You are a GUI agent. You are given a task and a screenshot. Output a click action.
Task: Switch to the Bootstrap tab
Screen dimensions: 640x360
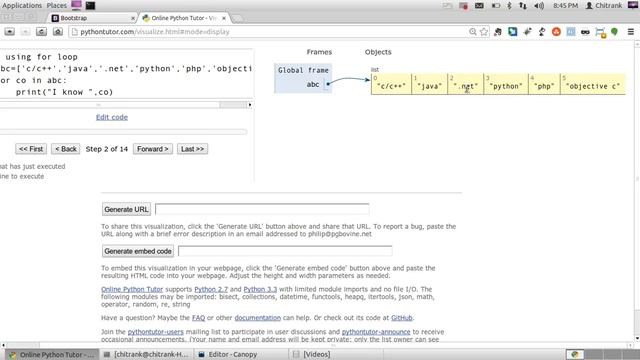[x=92, y=18]
